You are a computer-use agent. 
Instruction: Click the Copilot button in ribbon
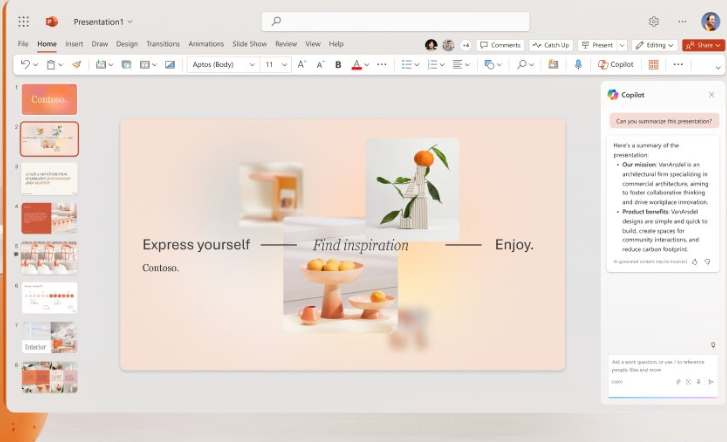(x=616, y=64)
